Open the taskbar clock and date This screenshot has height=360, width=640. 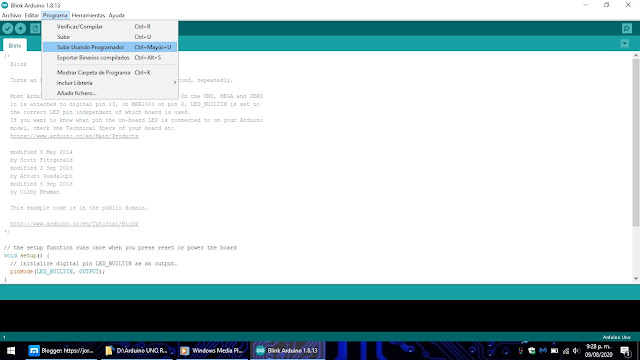(x=598, y=351)
